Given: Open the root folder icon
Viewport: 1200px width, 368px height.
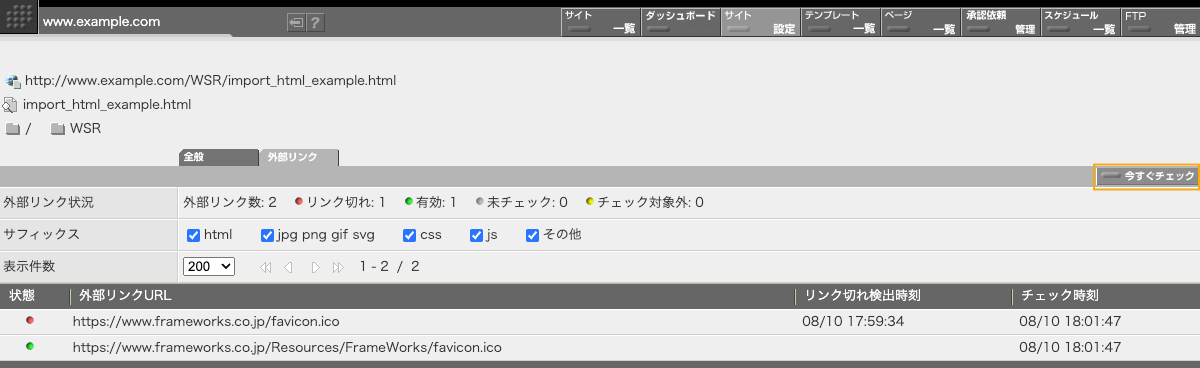Looking at the screenshot, I should [13, 129].
